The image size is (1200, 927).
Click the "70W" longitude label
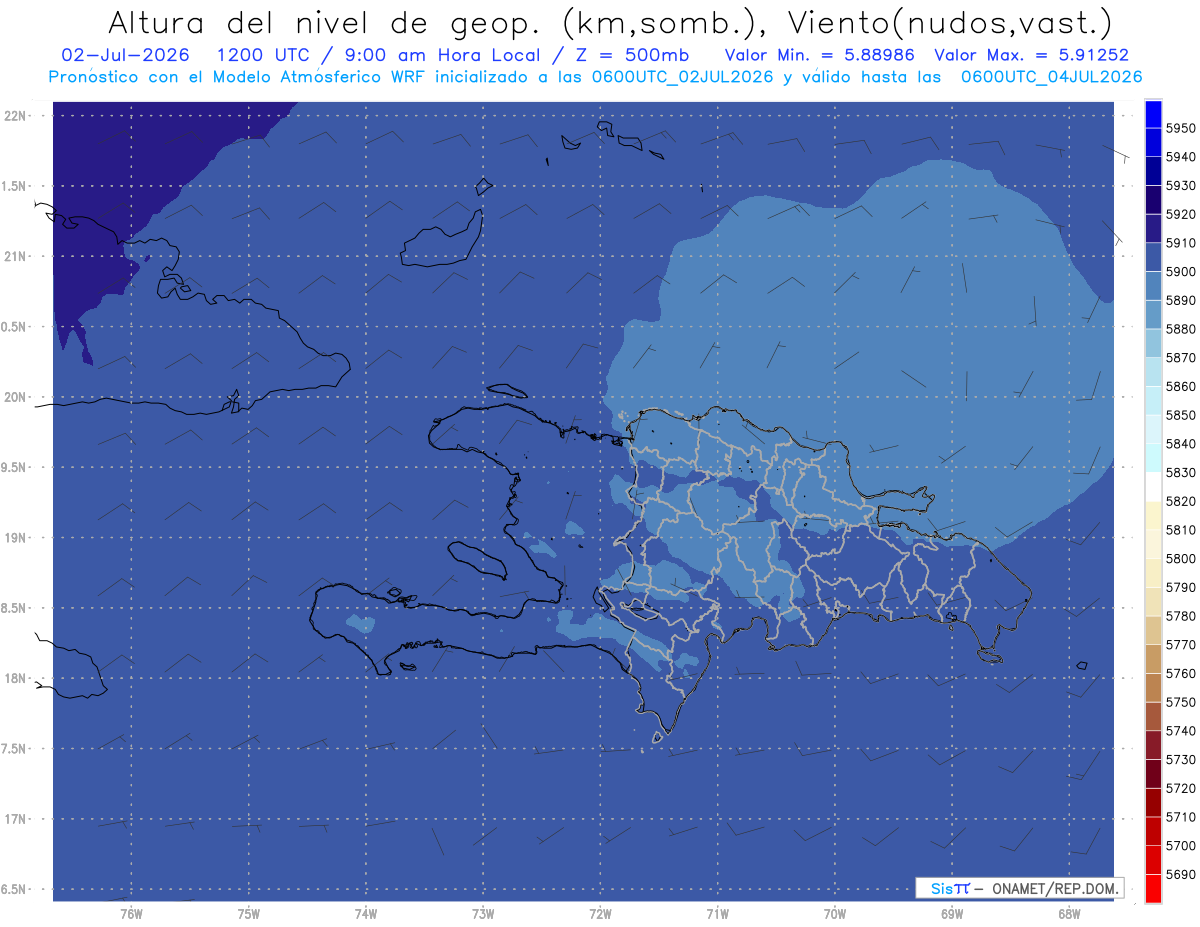click(835, 914)
